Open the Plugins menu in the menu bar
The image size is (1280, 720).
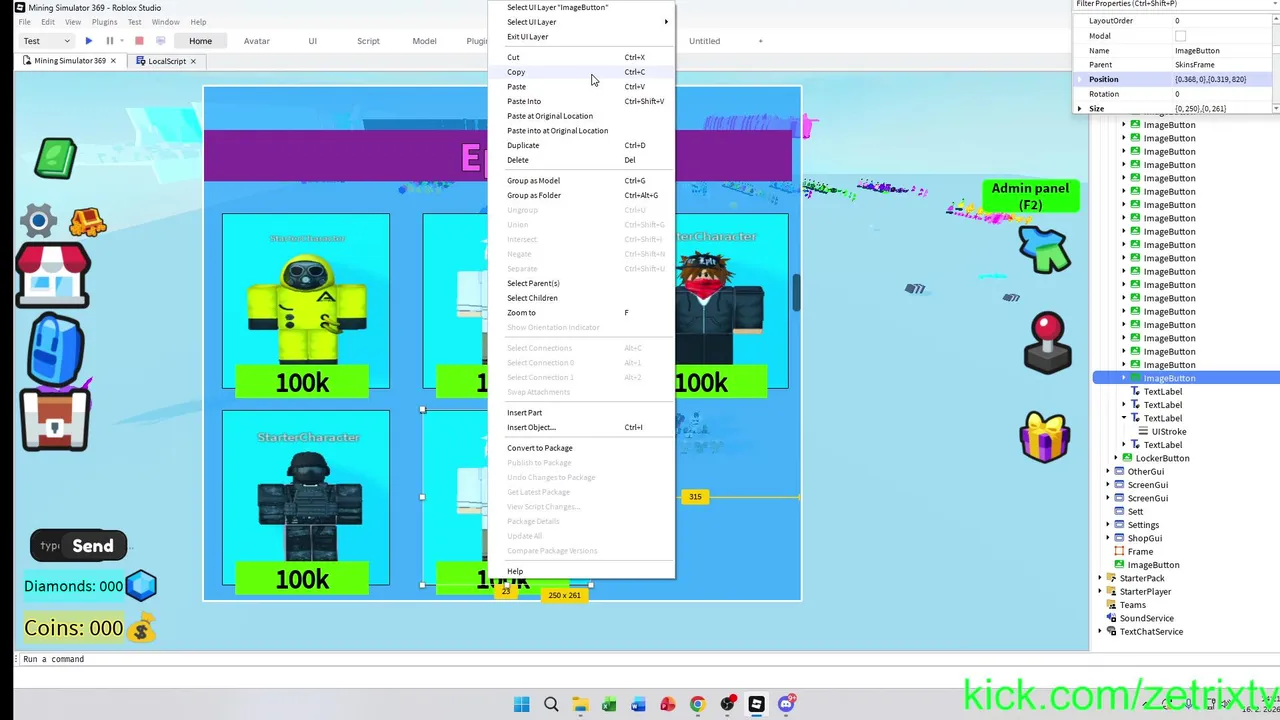tap(104, 22)
